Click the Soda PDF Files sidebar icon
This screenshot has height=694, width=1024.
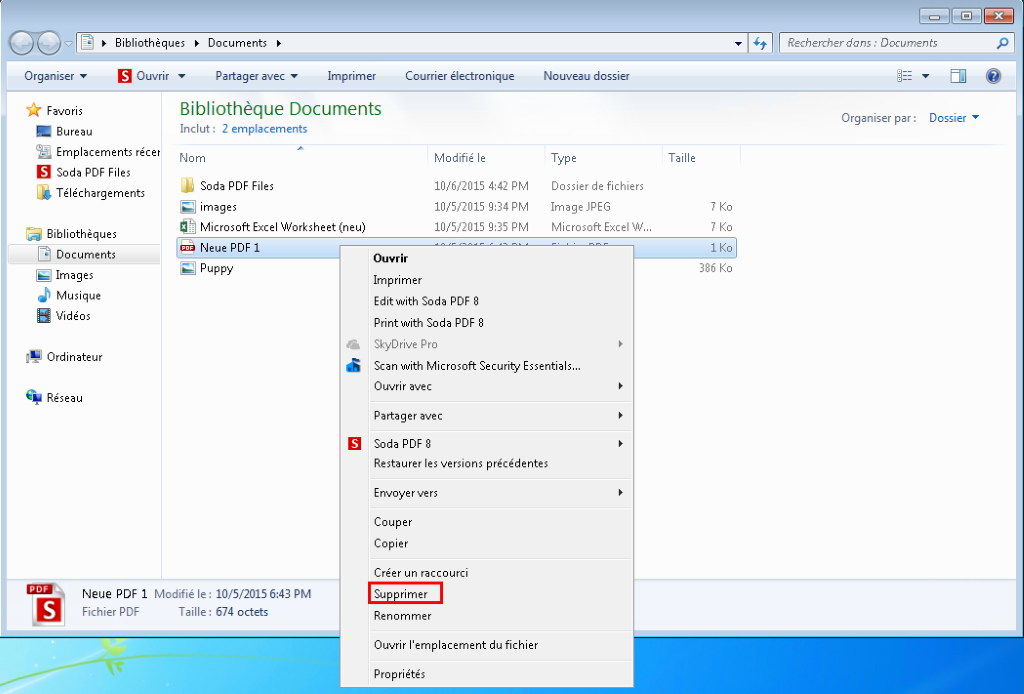click(x=44, y=172)
